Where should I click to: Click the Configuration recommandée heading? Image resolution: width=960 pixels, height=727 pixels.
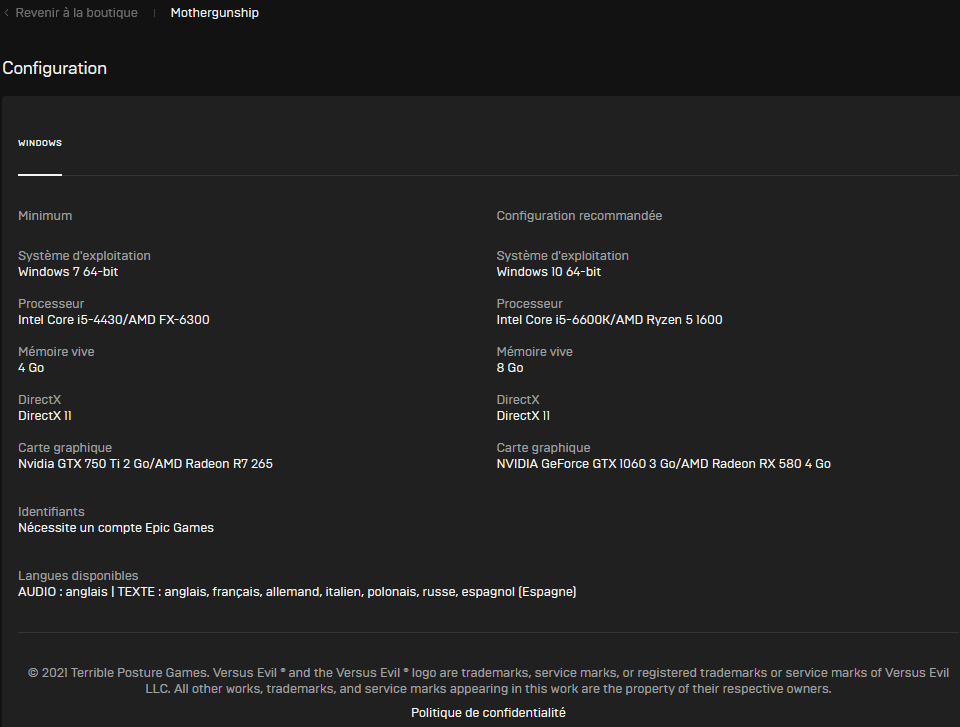579,216
